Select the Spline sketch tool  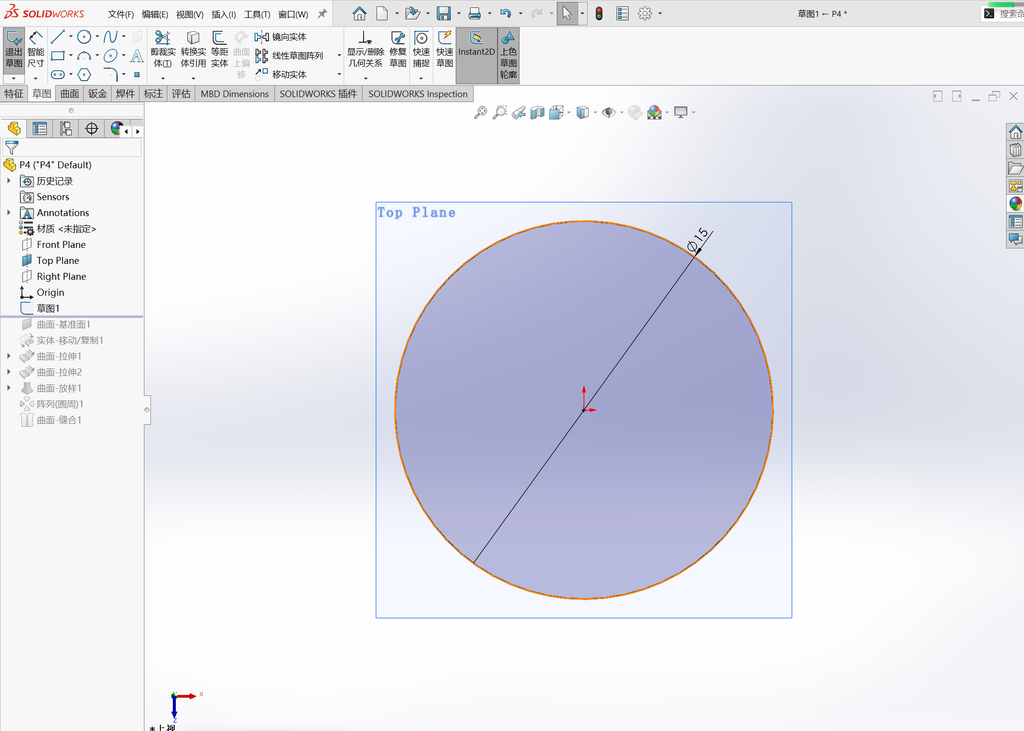click(x=110, y=37)
